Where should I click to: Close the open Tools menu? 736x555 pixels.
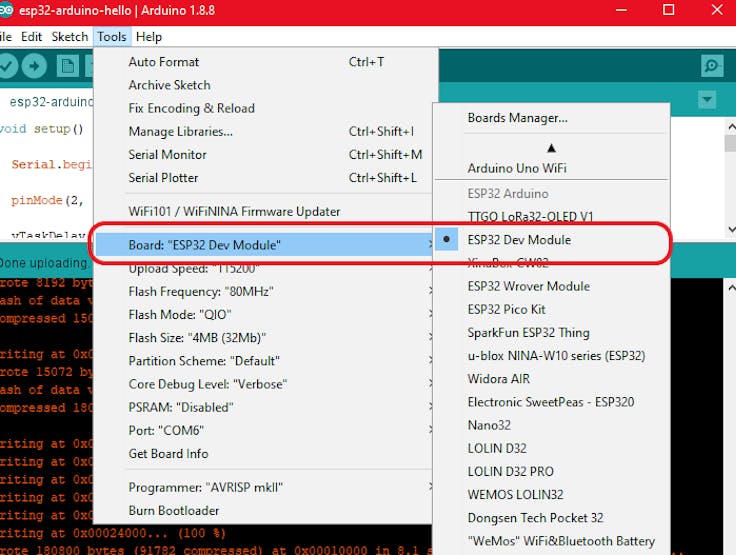coord(112,37)
